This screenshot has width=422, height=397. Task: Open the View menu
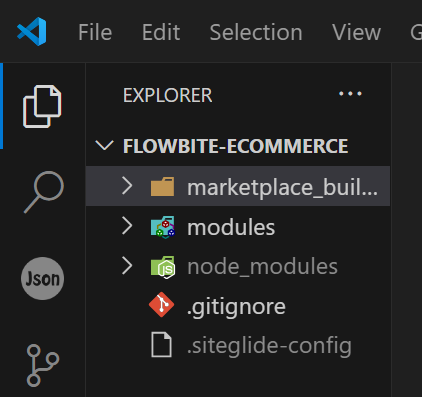tap(356, 32)
